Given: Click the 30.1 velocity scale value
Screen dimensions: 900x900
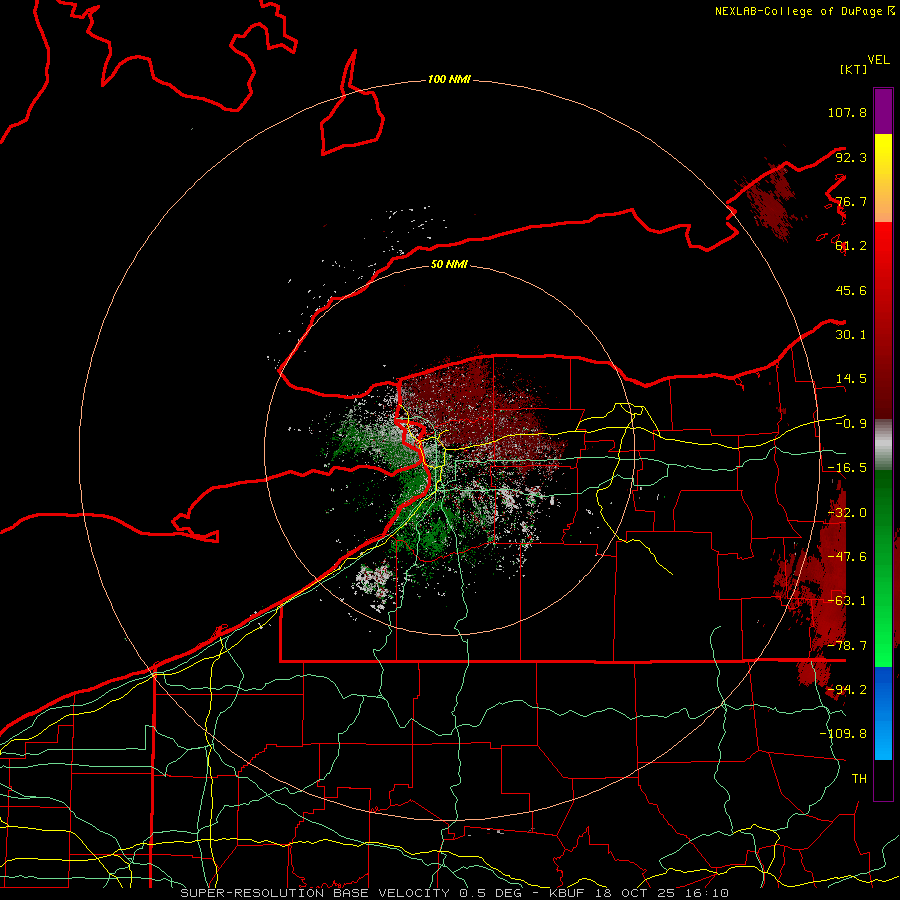Looking at the screenshot, I should tap(851, 335).
